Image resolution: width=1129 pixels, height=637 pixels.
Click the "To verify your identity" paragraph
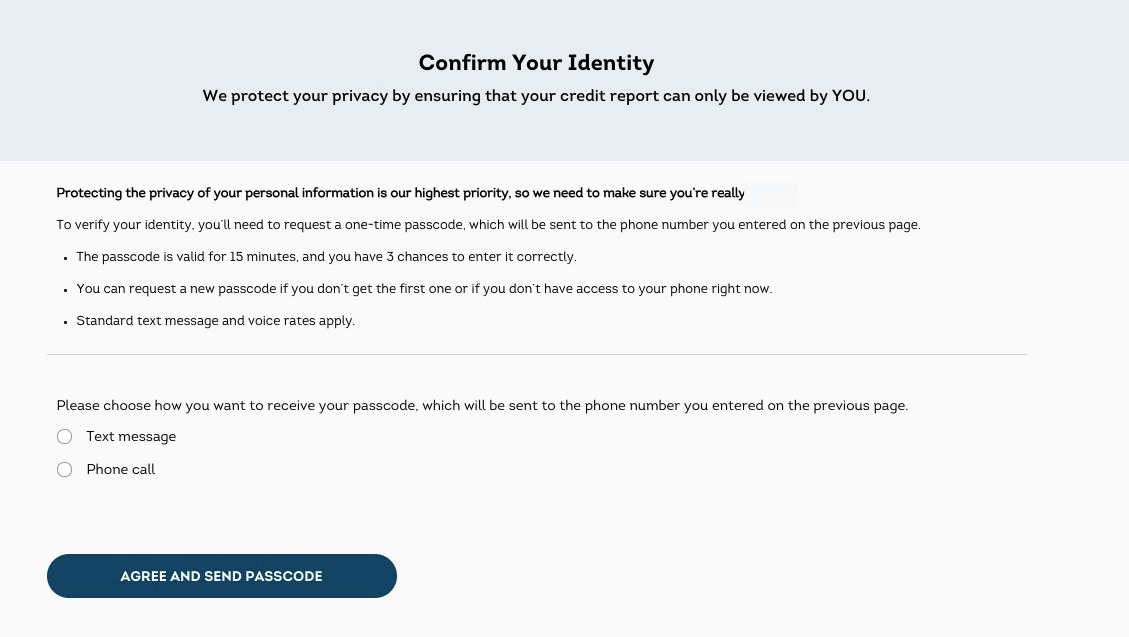tap(488, 225)
